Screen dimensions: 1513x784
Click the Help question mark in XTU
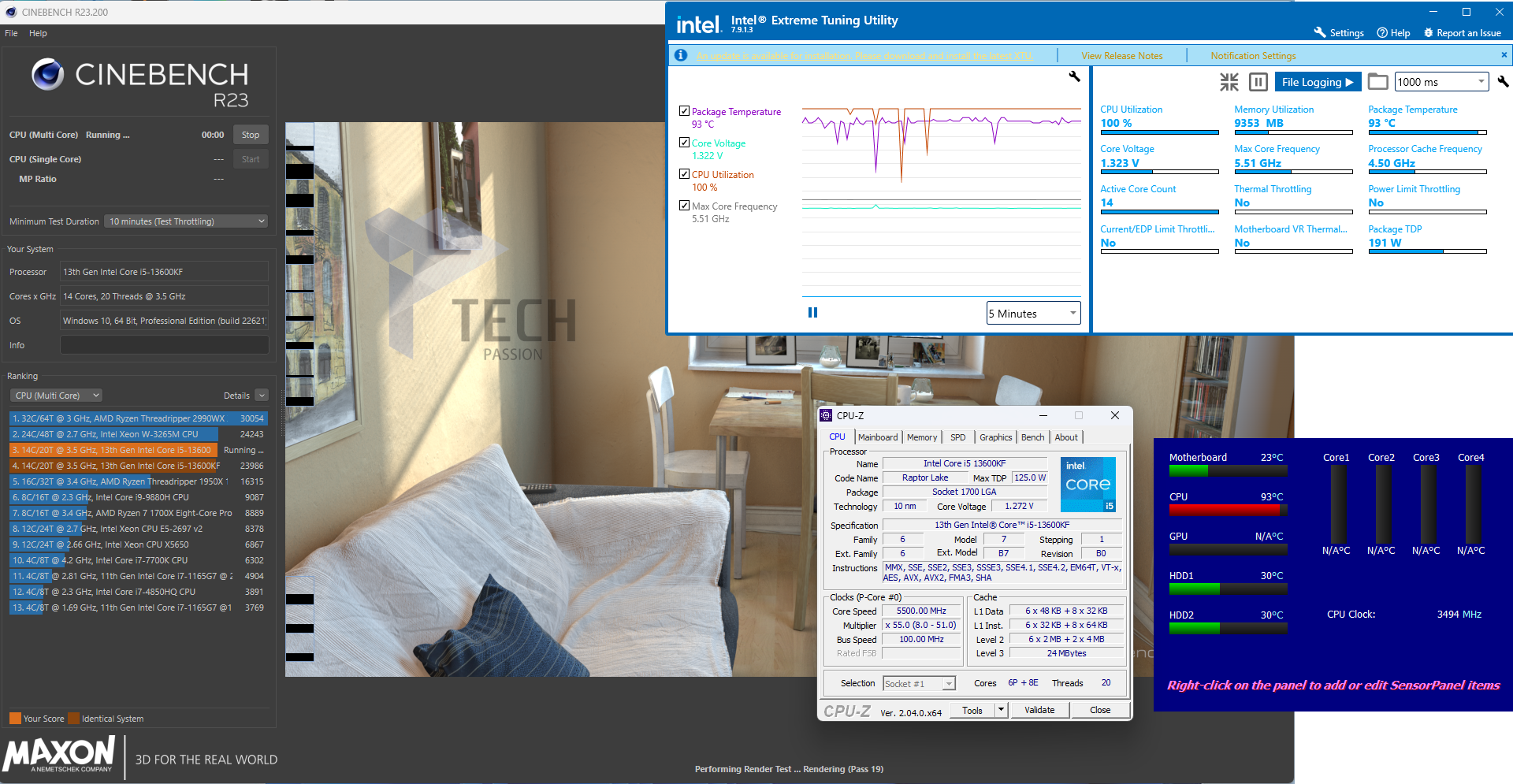[x=1382, y=32]
